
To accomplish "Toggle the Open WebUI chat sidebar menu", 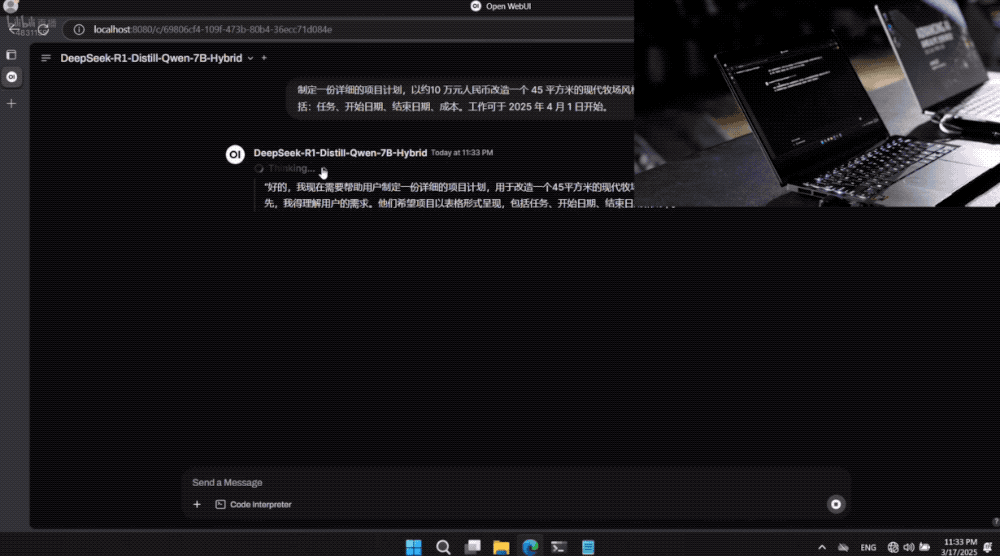I will coord(46,58).
